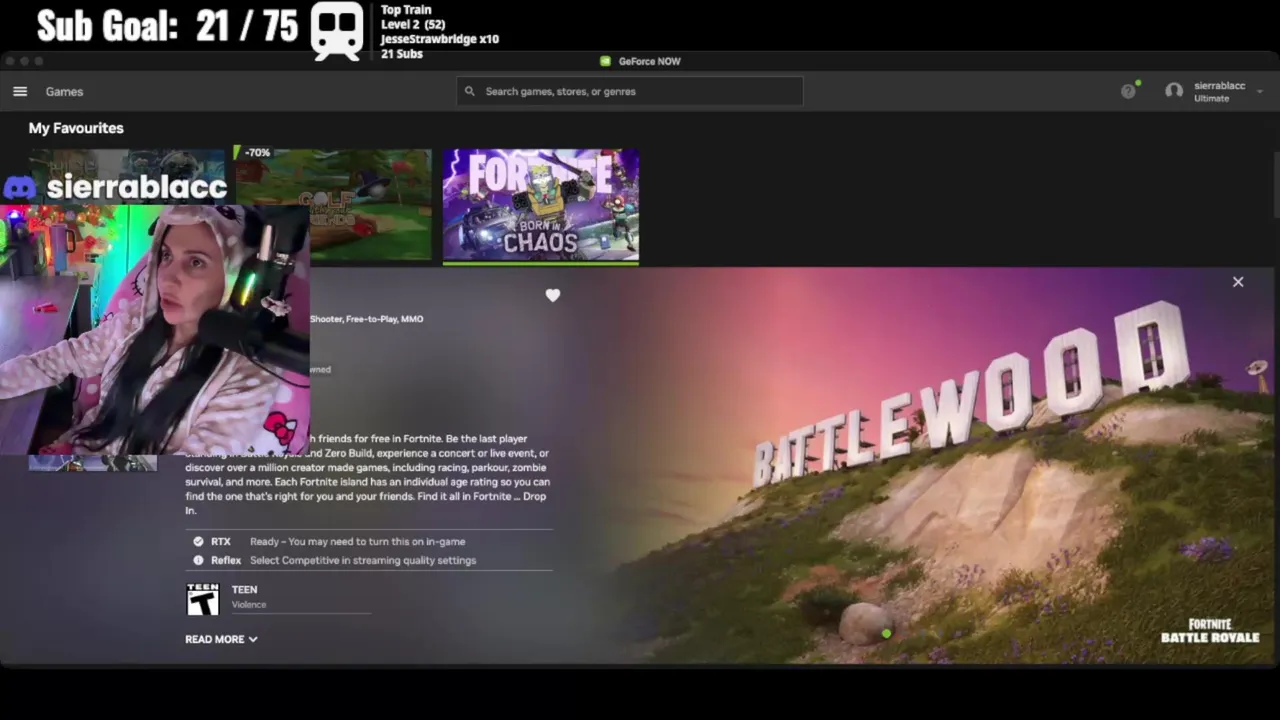Click the user profile avatar icon
1280x720 pixels.
coord(1174,91)
